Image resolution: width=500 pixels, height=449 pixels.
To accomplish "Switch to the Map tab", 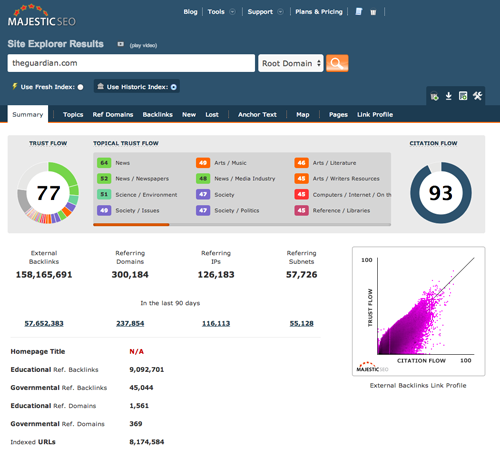I will click(303, 114).
